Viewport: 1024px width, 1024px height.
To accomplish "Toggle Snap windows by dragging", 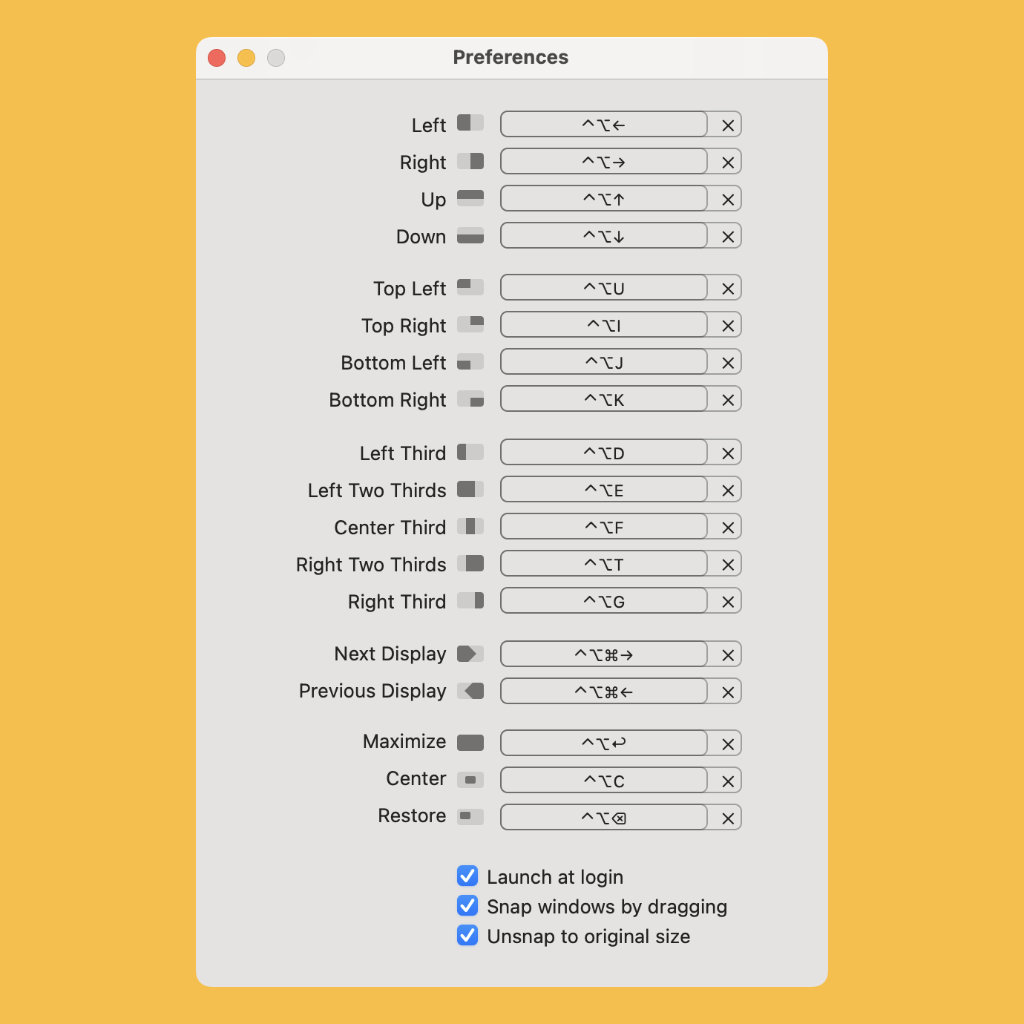I will point(467,906).
